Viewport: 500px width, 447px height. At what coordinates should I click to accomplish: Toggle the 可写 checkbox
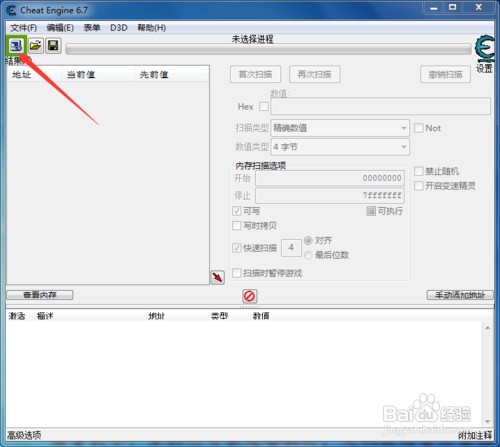click(x=237, y=211)
